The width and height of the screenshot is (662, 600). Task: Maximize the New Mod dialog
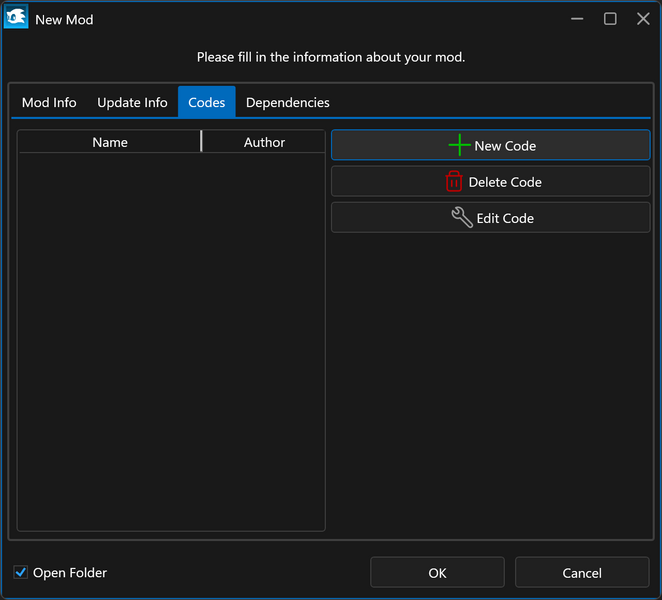610,19
